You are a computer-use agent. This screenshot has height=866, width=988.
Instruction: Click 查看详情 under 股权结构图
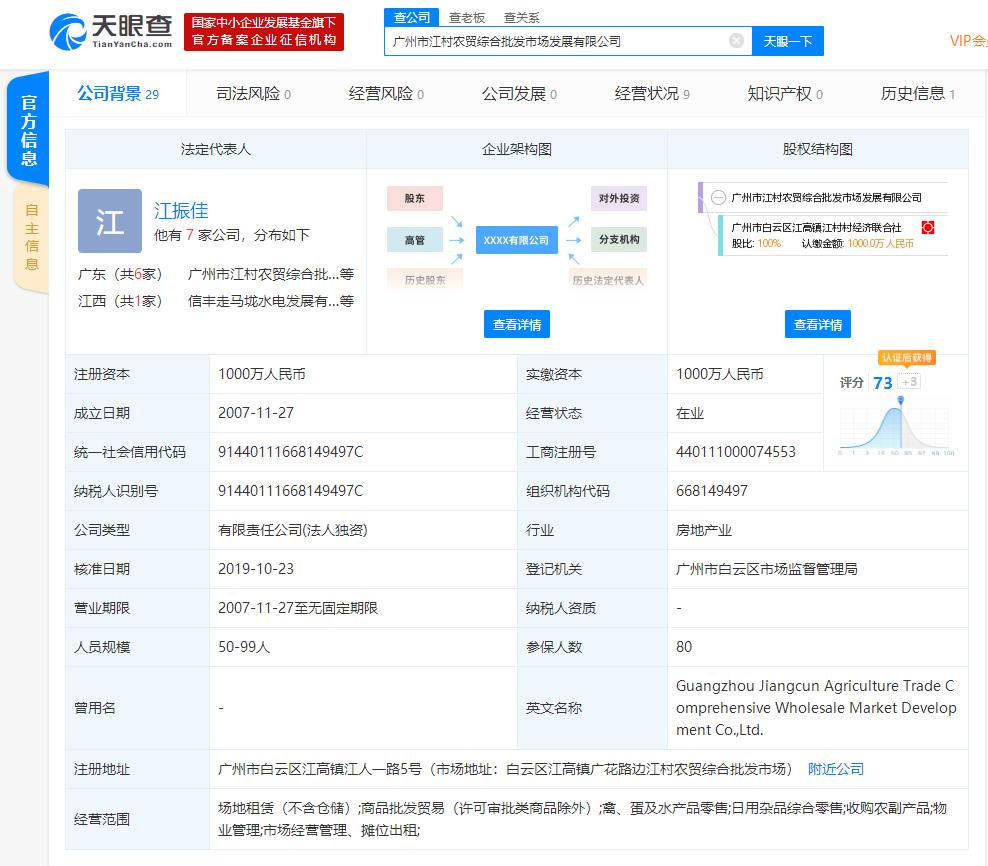click(818, 324)
